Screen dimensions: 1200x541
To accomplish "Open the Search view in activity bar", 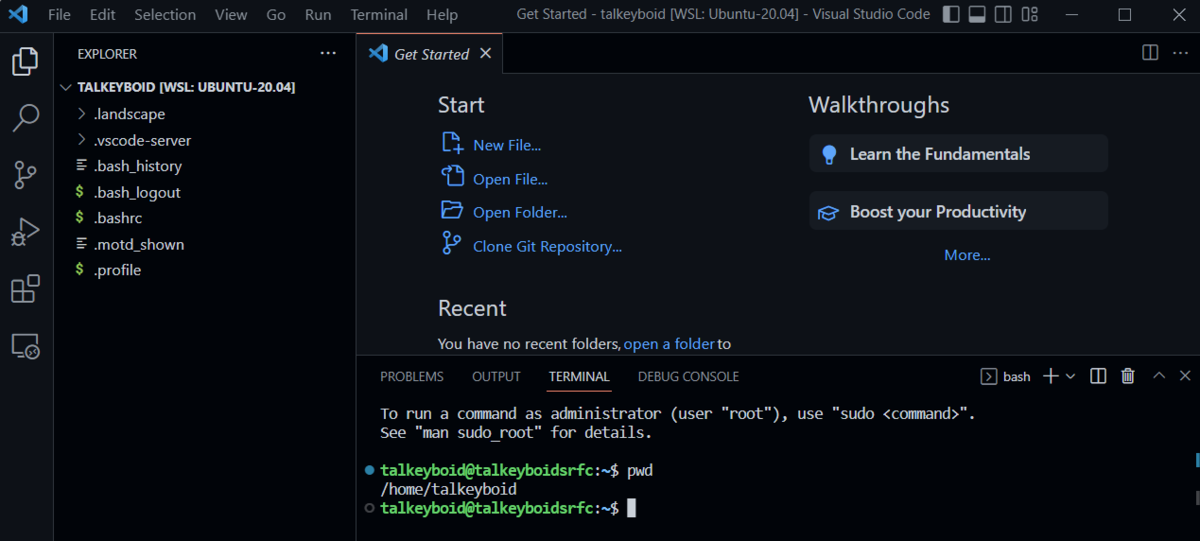I will 25,119.
